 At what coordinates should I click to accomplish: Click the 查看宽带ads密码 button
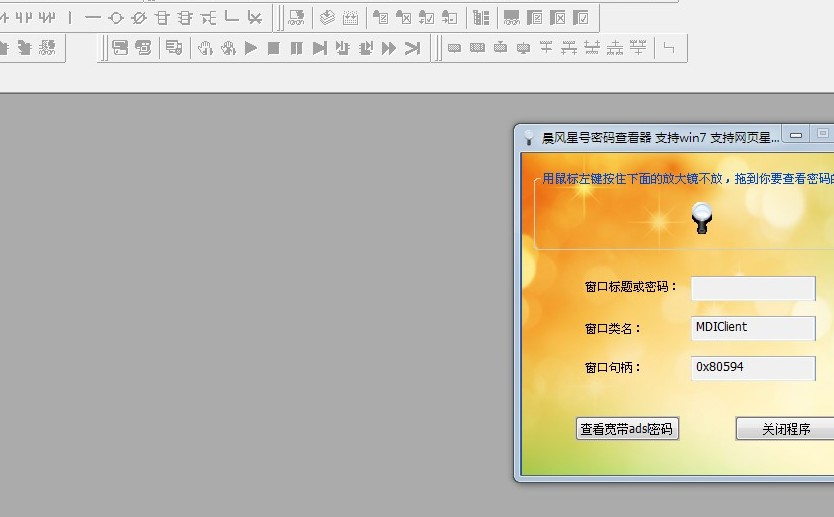(628, 429)
